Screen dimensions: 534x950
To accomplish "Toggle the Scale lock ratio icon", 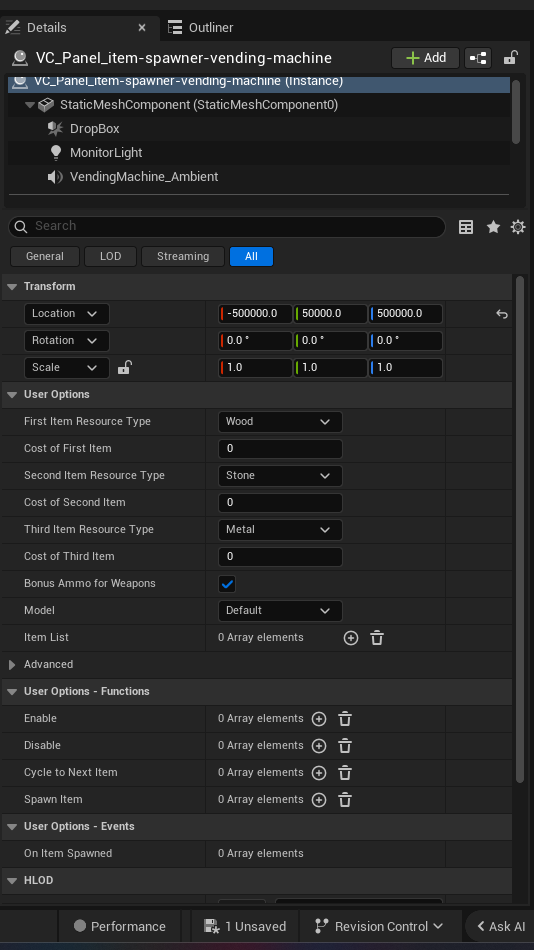I will (124, 367).
